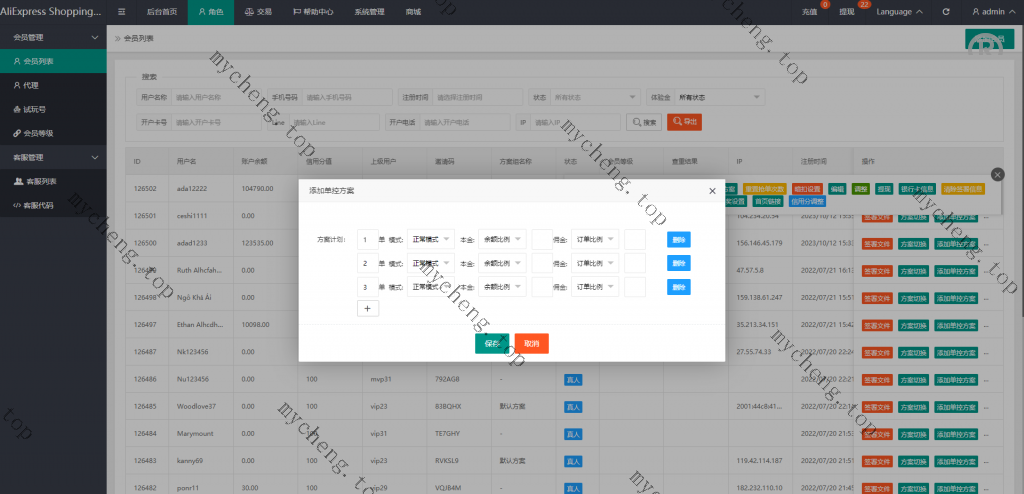Screen dimensions: 1024x494
Task: Open 客服列表 in the sidebar
Action: click(40, 181)
